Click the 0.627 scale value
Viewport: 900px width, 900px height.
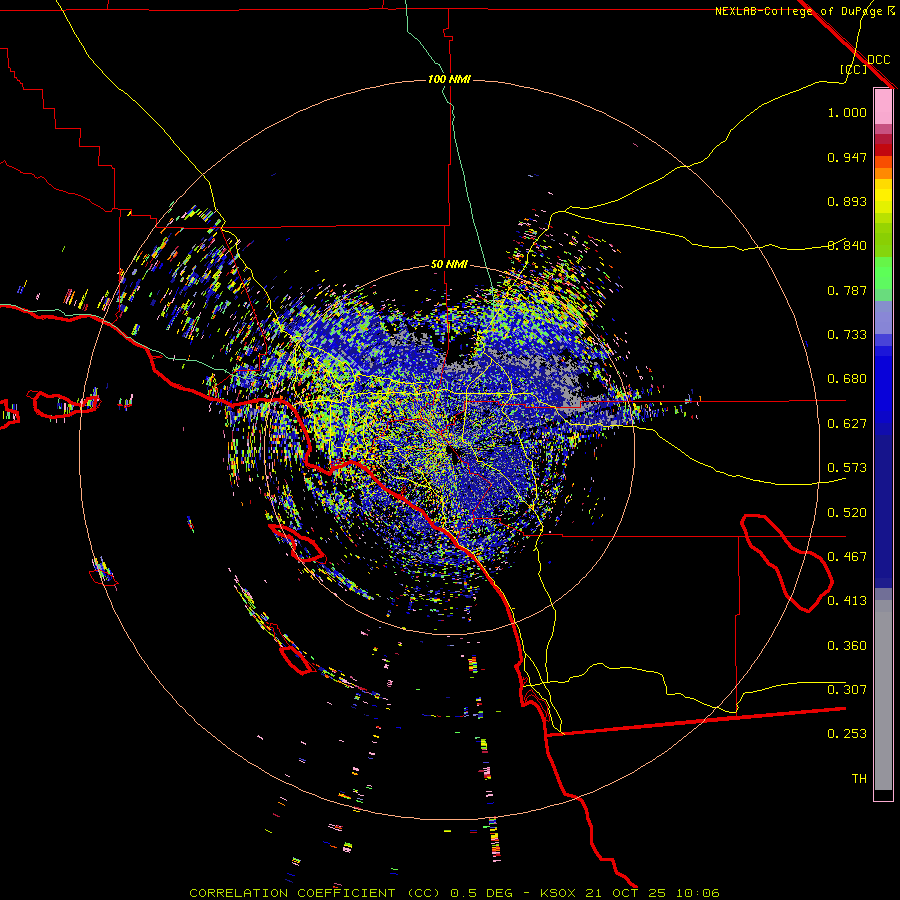click(x=847, y=424)
